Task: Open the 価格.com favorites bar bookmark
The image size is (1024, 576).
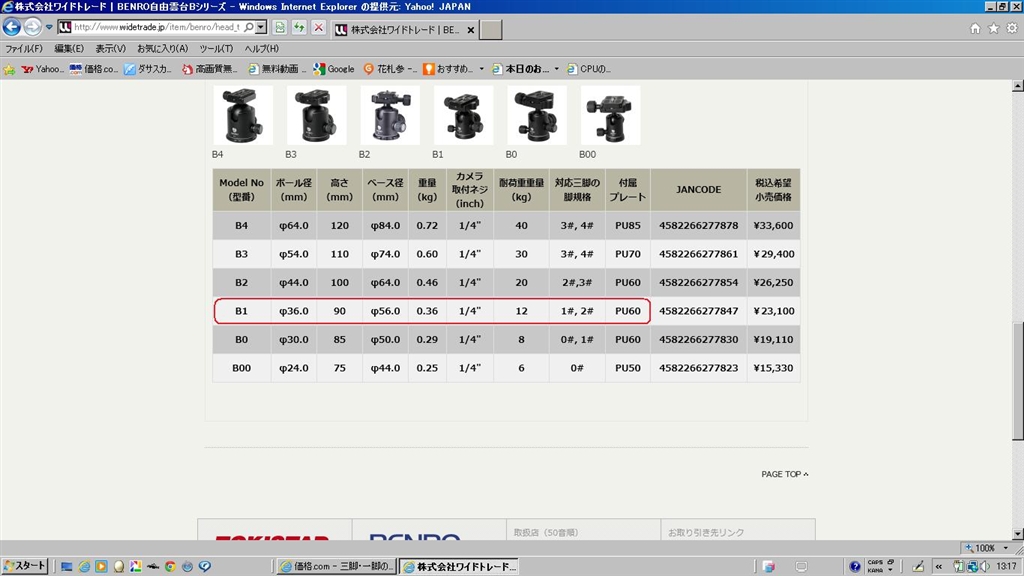Action: 93,69
